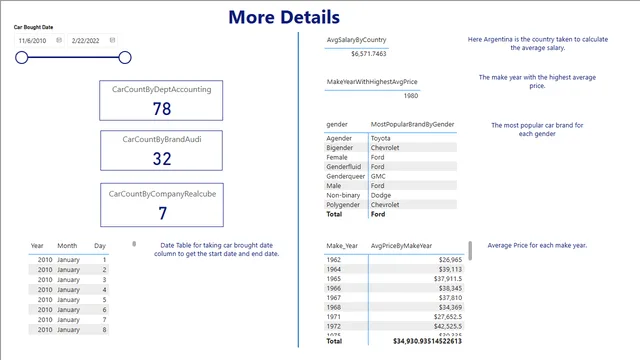
Task: Select the 1972 make year row
Action: coord(394,326)
